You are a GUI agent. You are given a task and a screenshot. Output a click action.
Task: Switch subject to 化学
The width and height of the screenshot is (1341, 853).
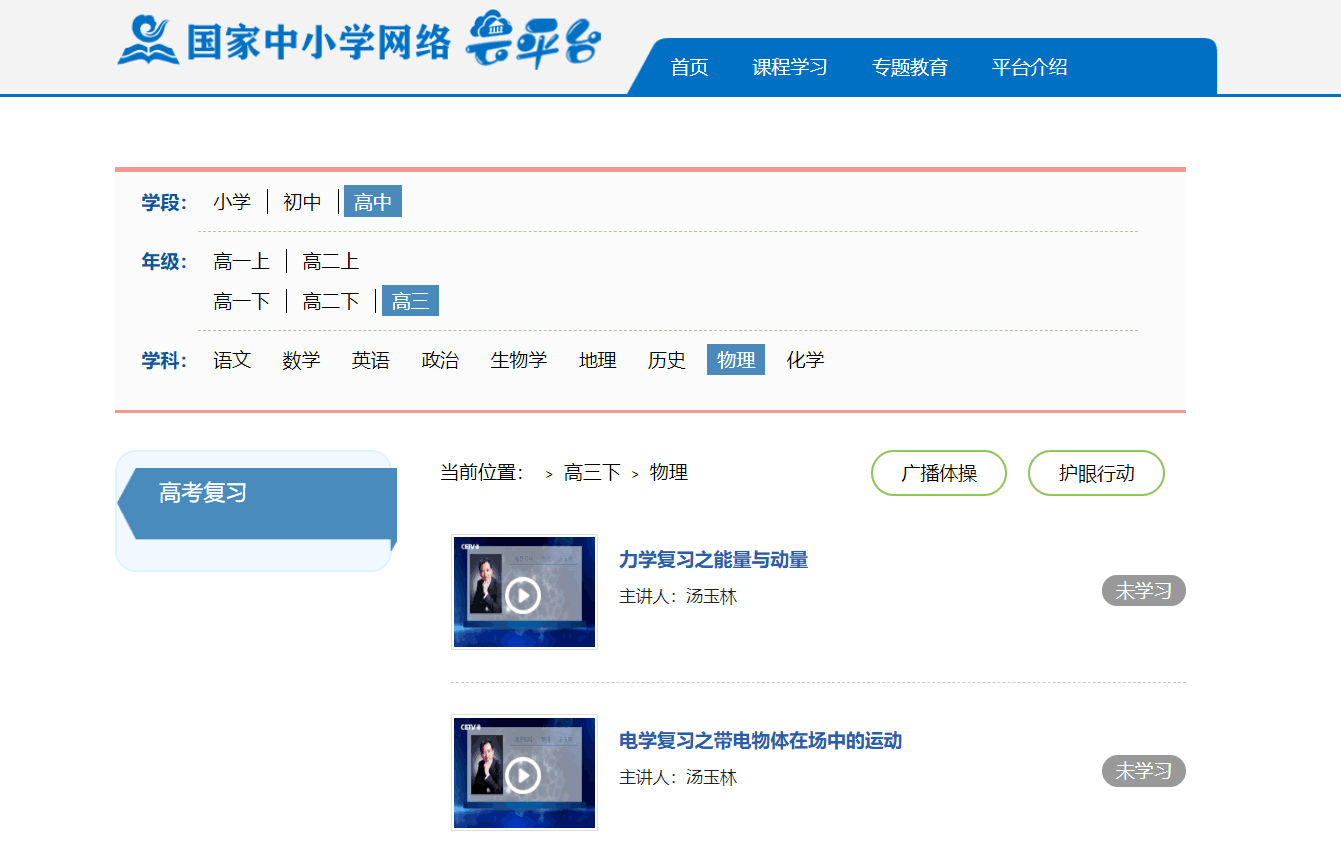[805, 360]
